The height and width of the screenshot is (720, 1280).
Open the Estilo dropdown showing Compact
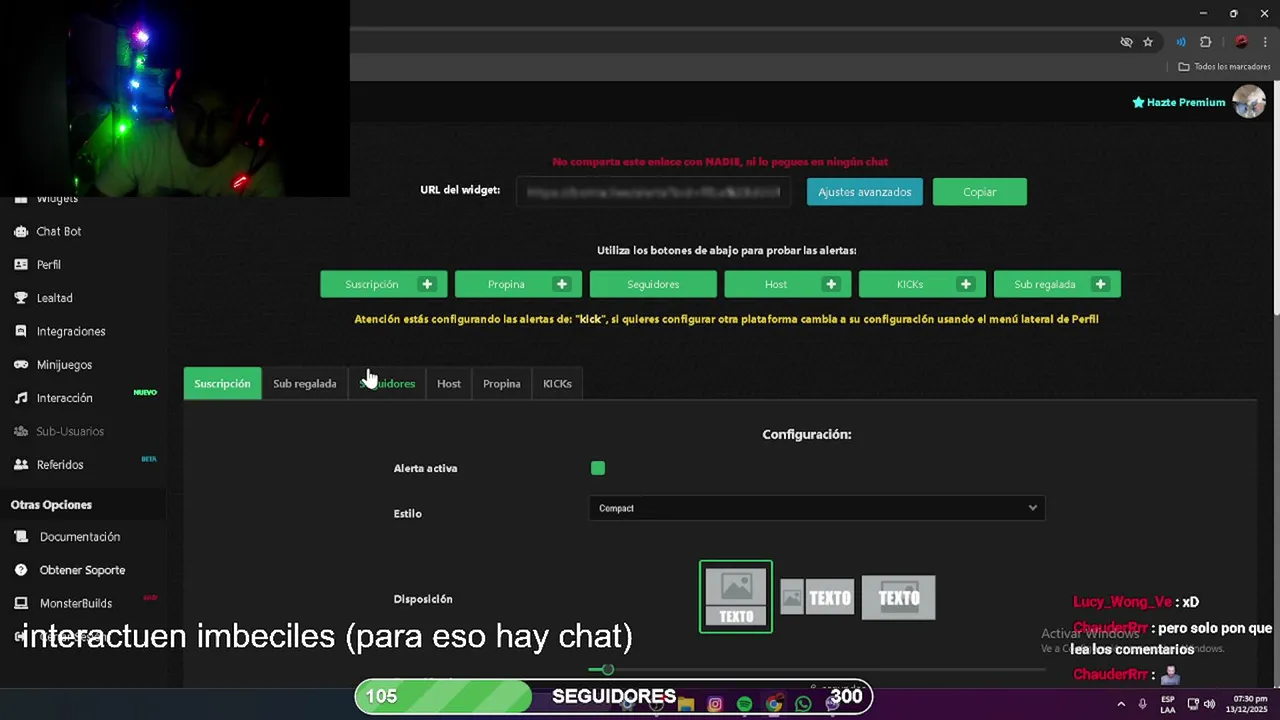pos(817,508)
